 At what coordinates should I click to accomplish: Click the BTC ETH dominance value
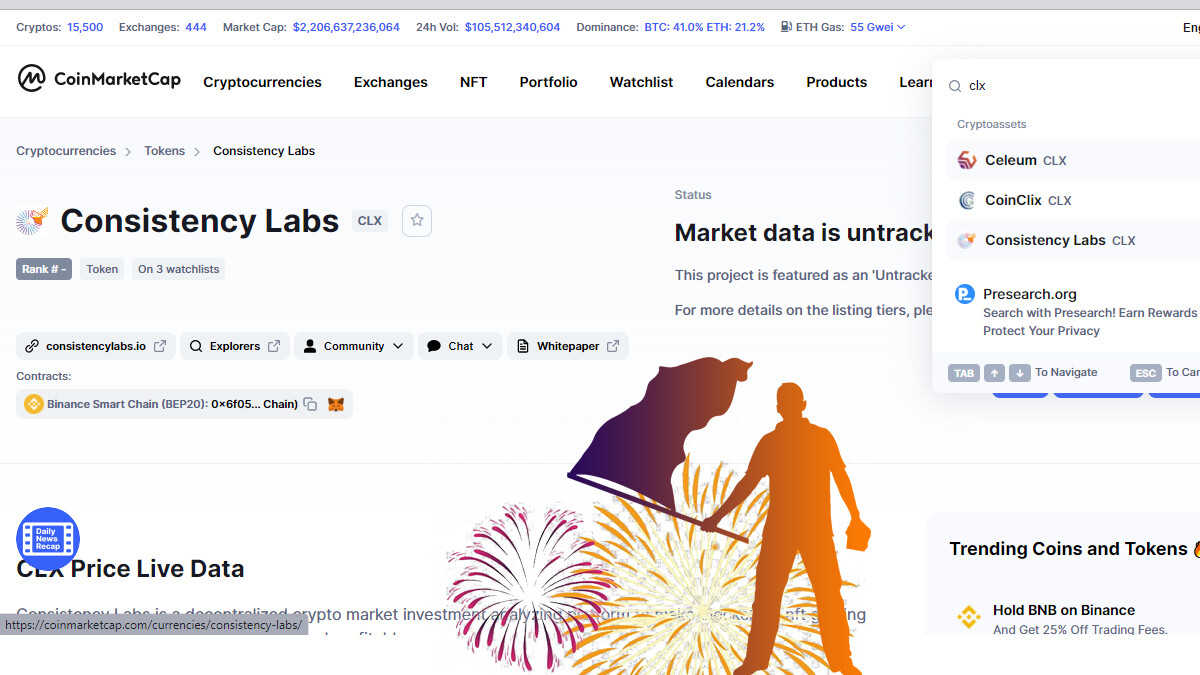705,27
